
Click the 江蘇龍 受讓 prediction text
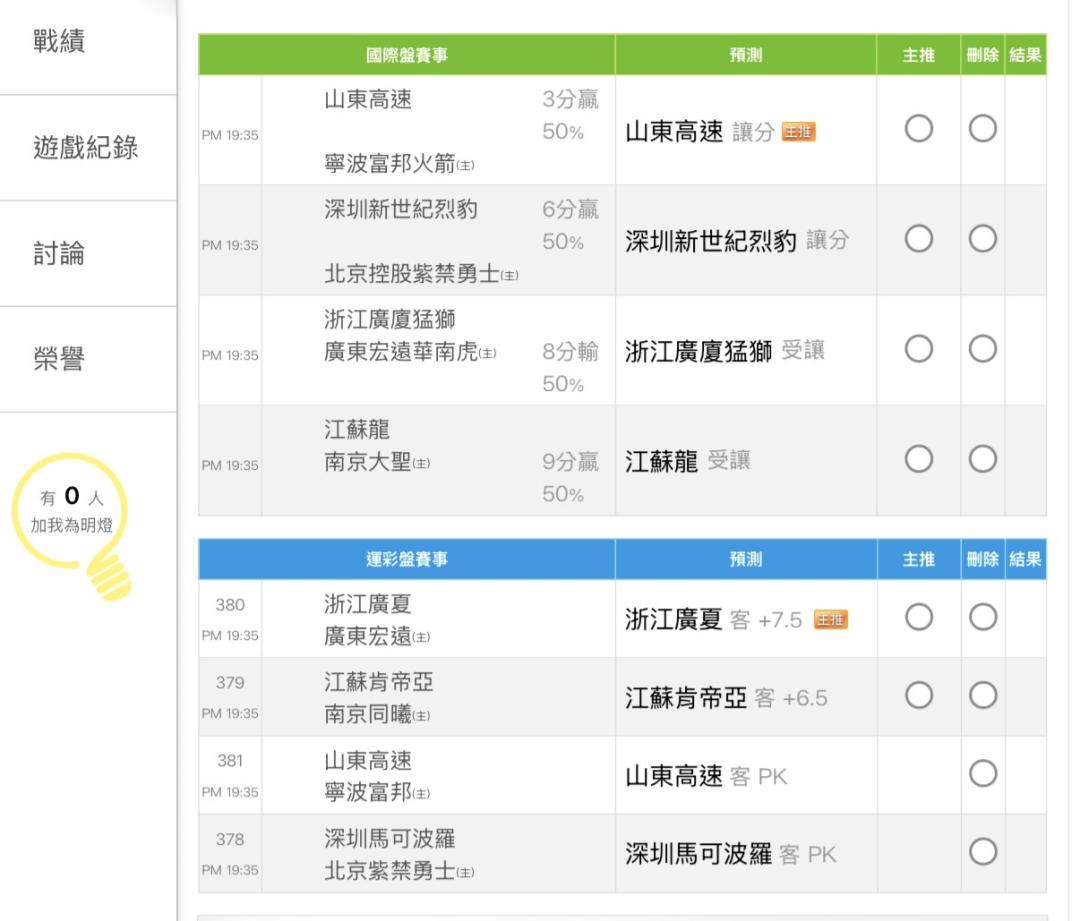point(687,460)
